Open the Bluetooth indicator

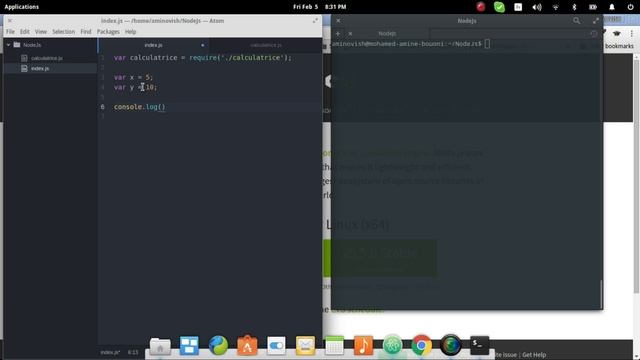coord(574,7)
